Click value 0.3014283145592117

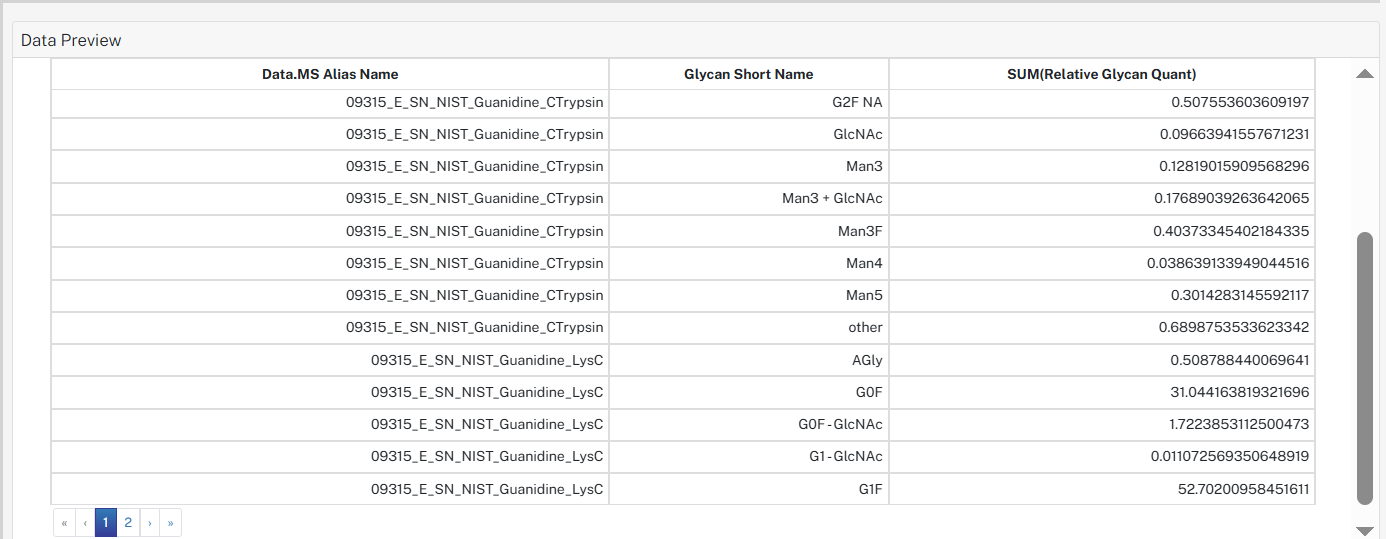tap(1240, 295)
